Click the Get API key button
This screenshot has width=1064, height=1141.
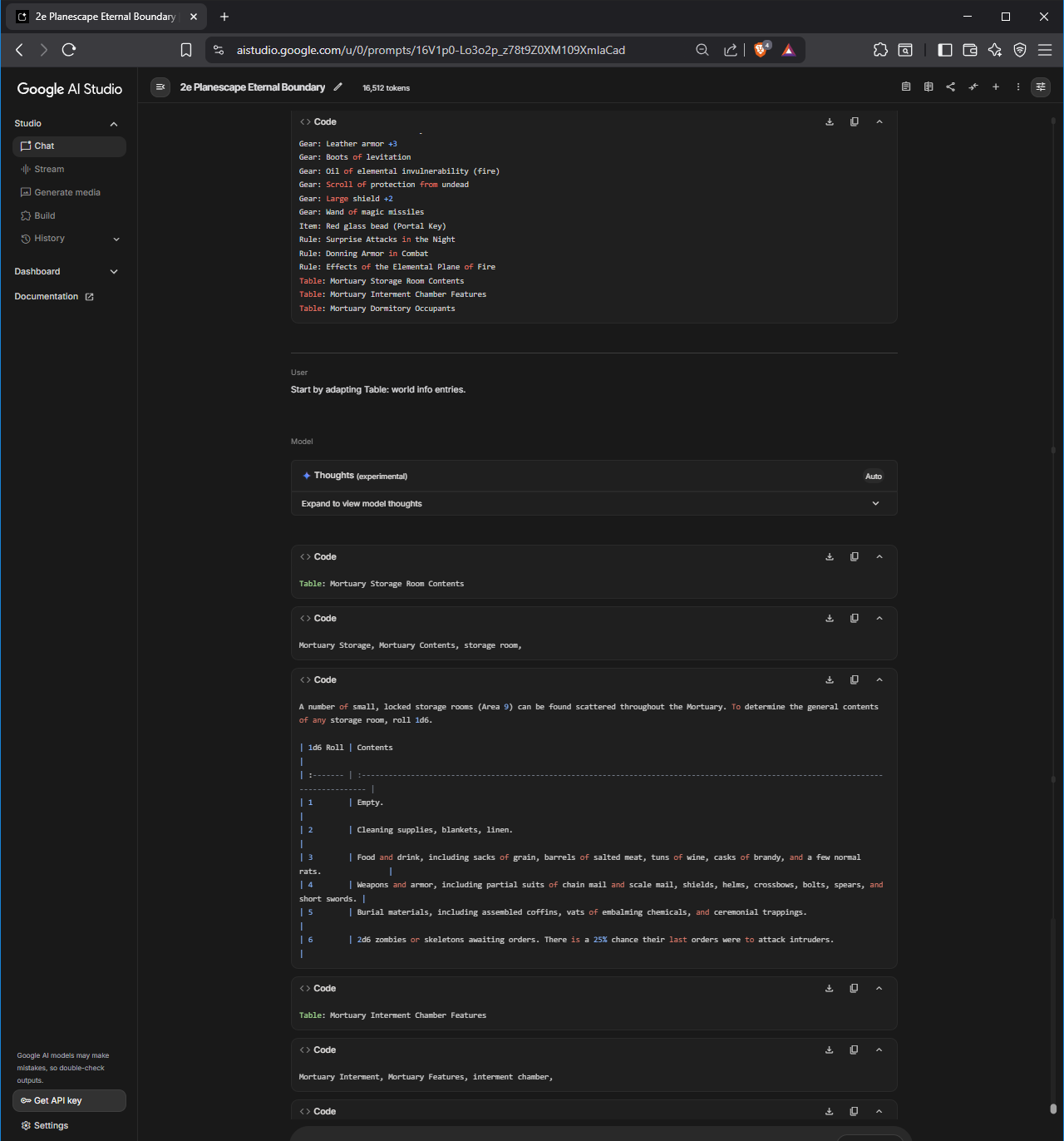[x=69, y=1101]
